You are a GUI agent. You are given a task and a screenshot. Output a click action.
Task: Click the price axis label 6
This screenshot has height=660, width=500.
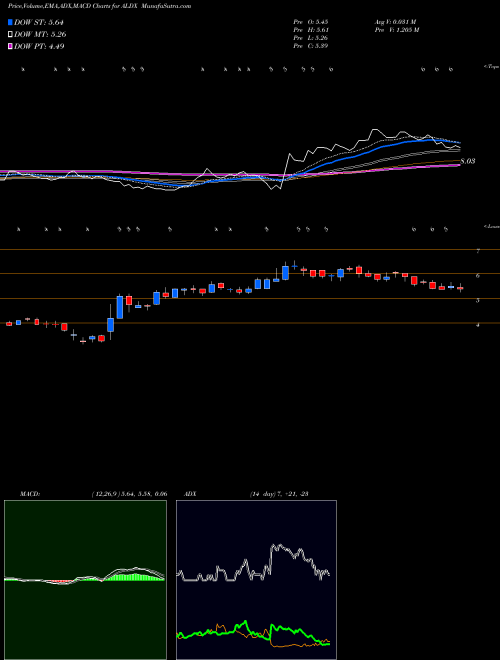coord(478,276)
